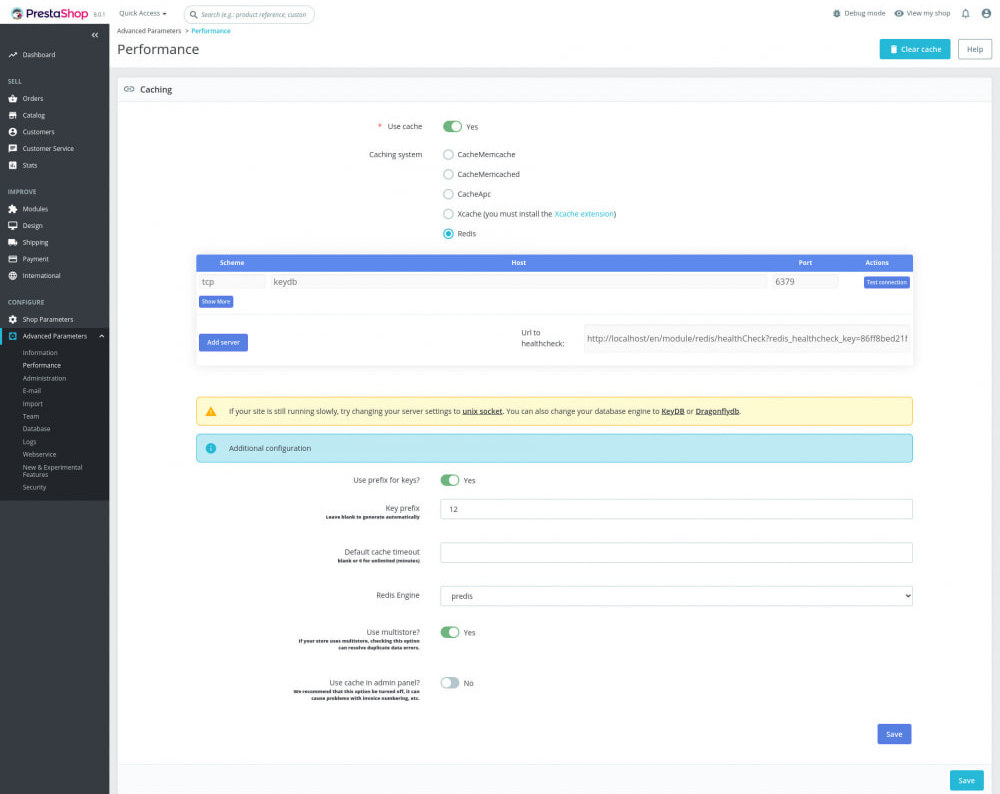The height and width of the screenshot is (794, 1000).
Task: Select CacheMemcache caching system
Action: coord(448,154)
